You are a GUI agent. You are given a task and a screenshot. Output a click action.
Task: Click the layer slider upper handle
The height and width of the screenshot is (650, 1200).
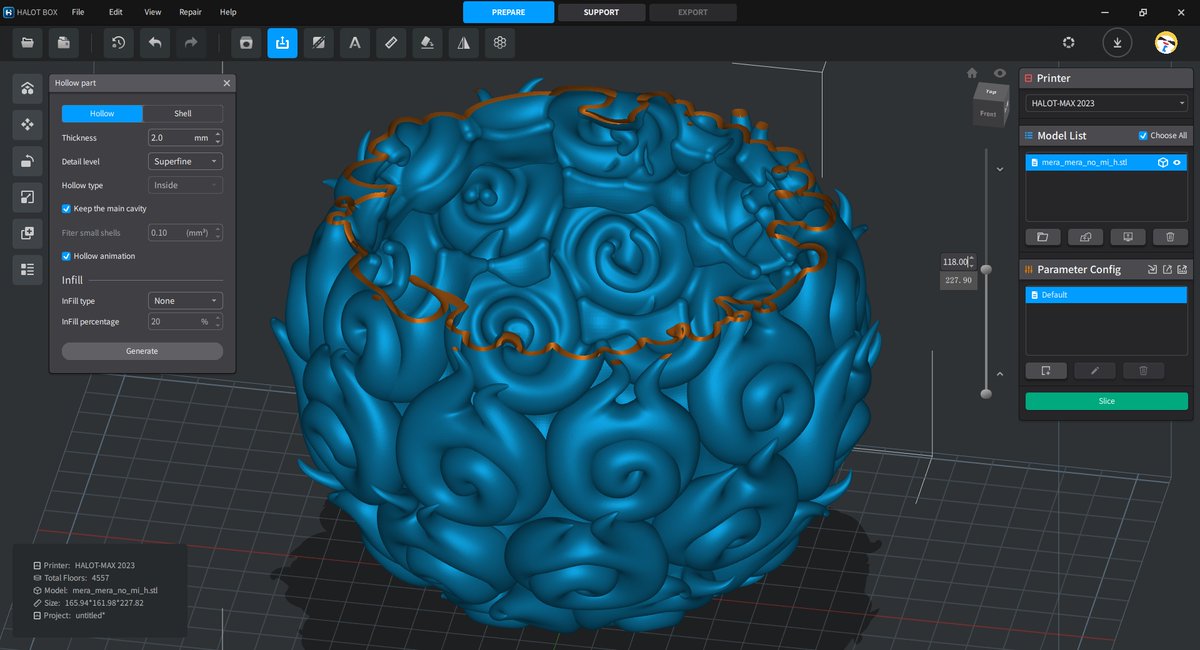pos(986,269)
